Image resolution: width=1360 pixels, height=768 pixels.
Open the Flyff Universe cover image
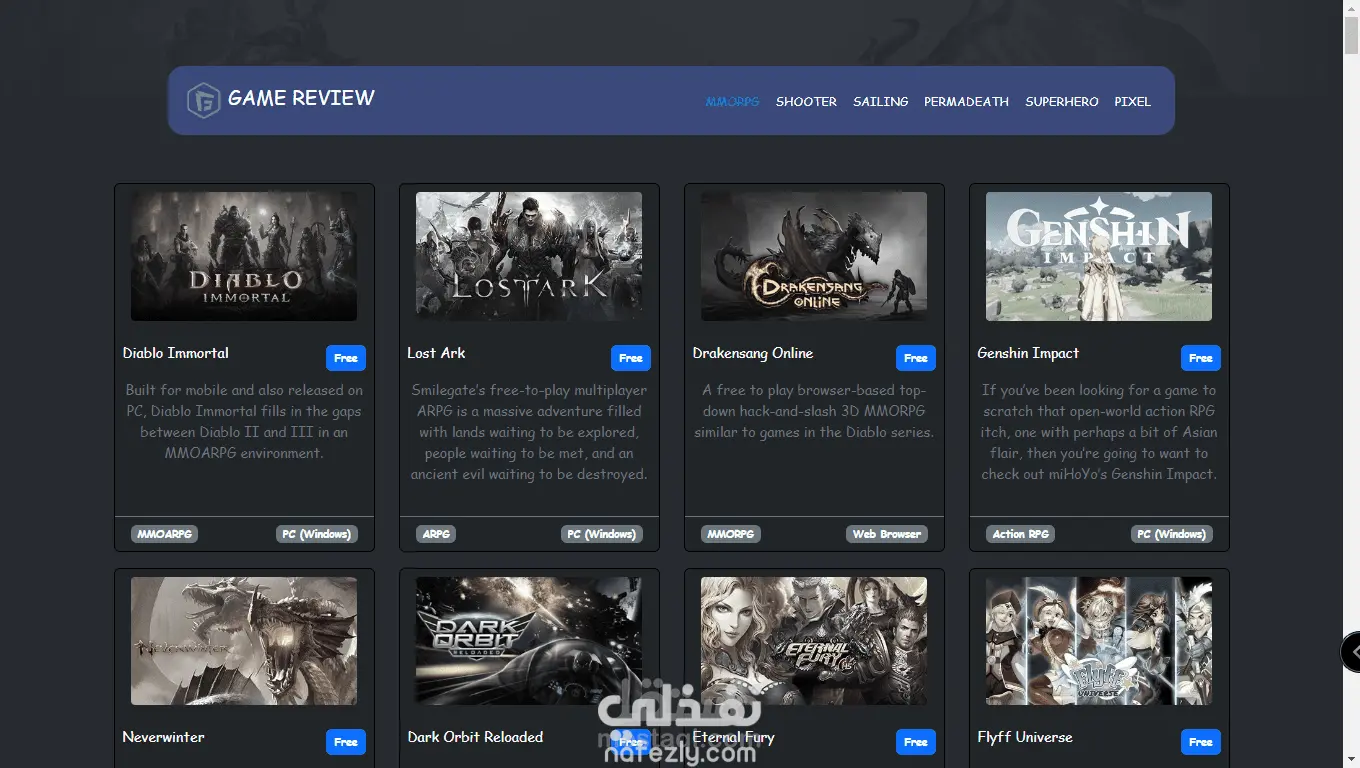point(1099,641)
